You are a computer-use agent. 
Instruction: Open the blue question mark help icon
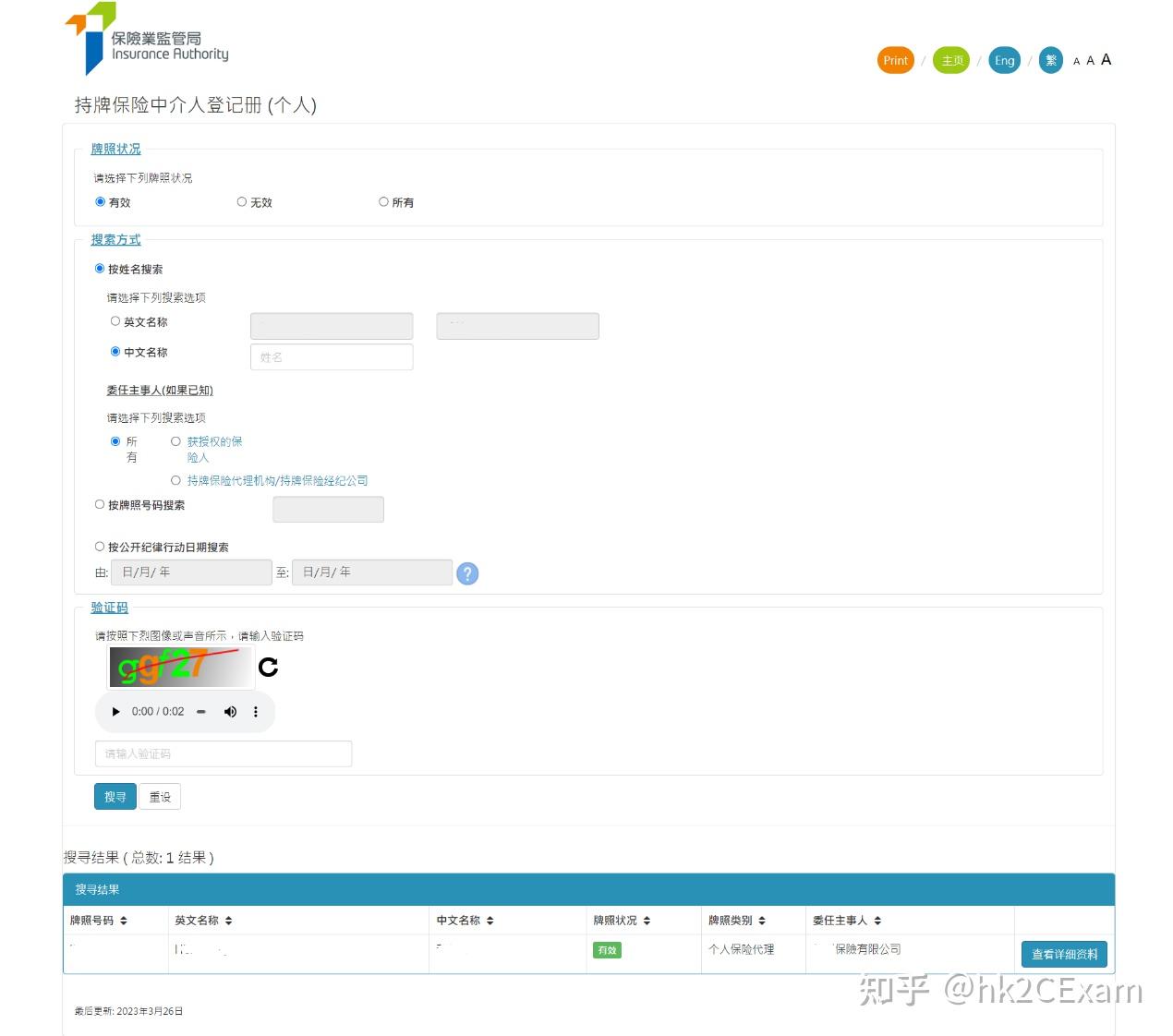point(467,573)
